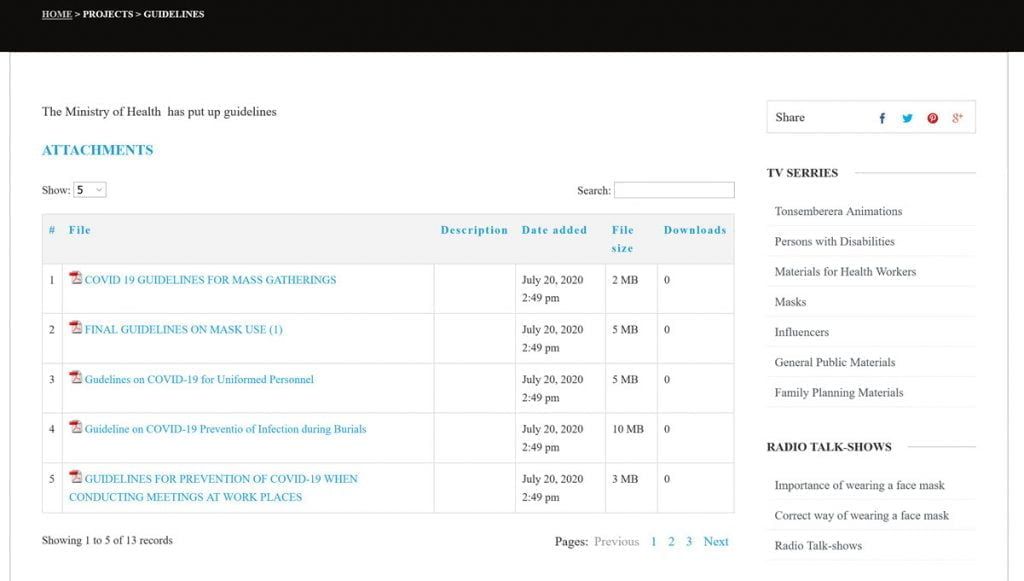Go to page 3 of attachments
The height and width of the screenshot is (581, 1024).
click(x=688, y=541)
